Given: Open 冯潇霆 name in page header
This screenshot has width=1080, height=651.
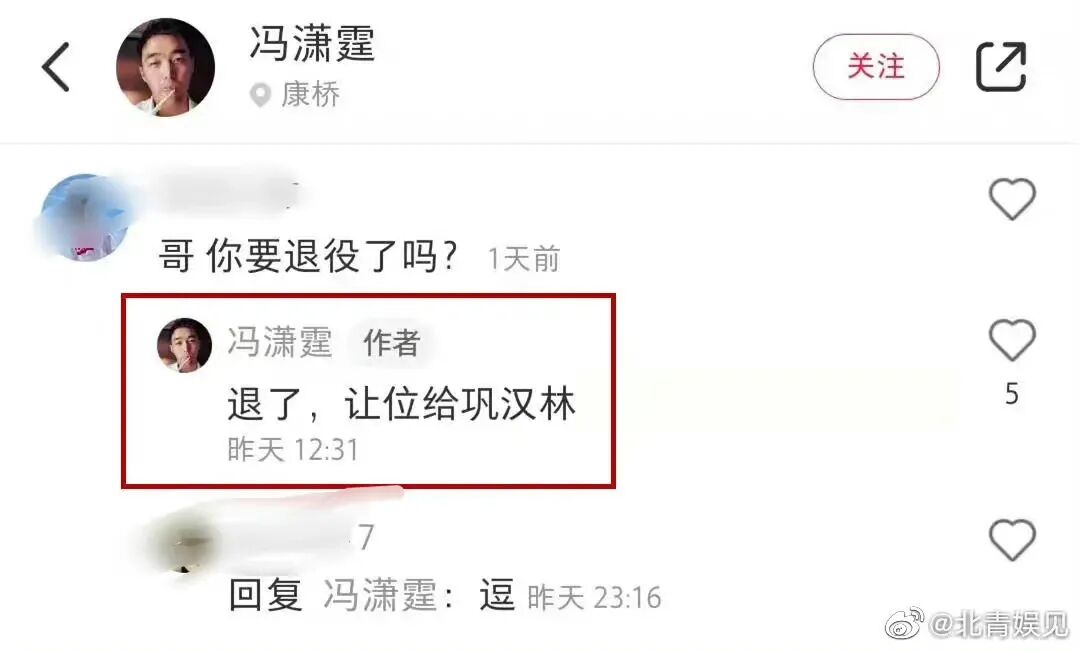Looking at the screenshot, I should (312, 43).
